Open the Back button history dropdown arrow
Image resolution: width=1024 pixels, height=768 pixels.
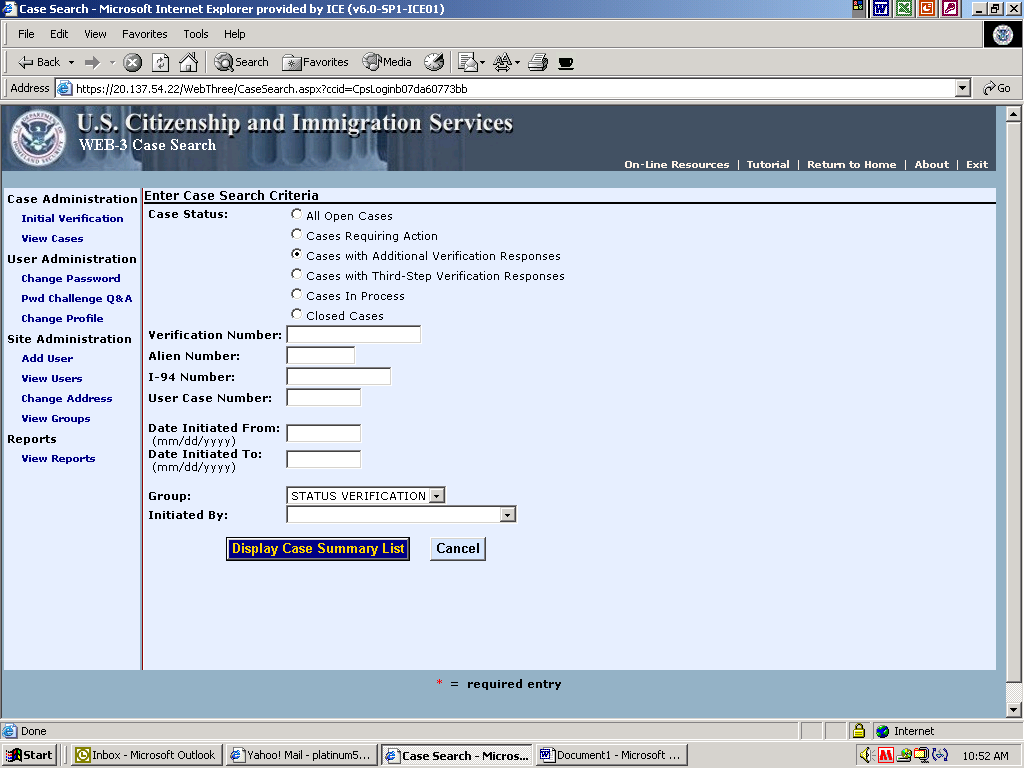point(71,63)
